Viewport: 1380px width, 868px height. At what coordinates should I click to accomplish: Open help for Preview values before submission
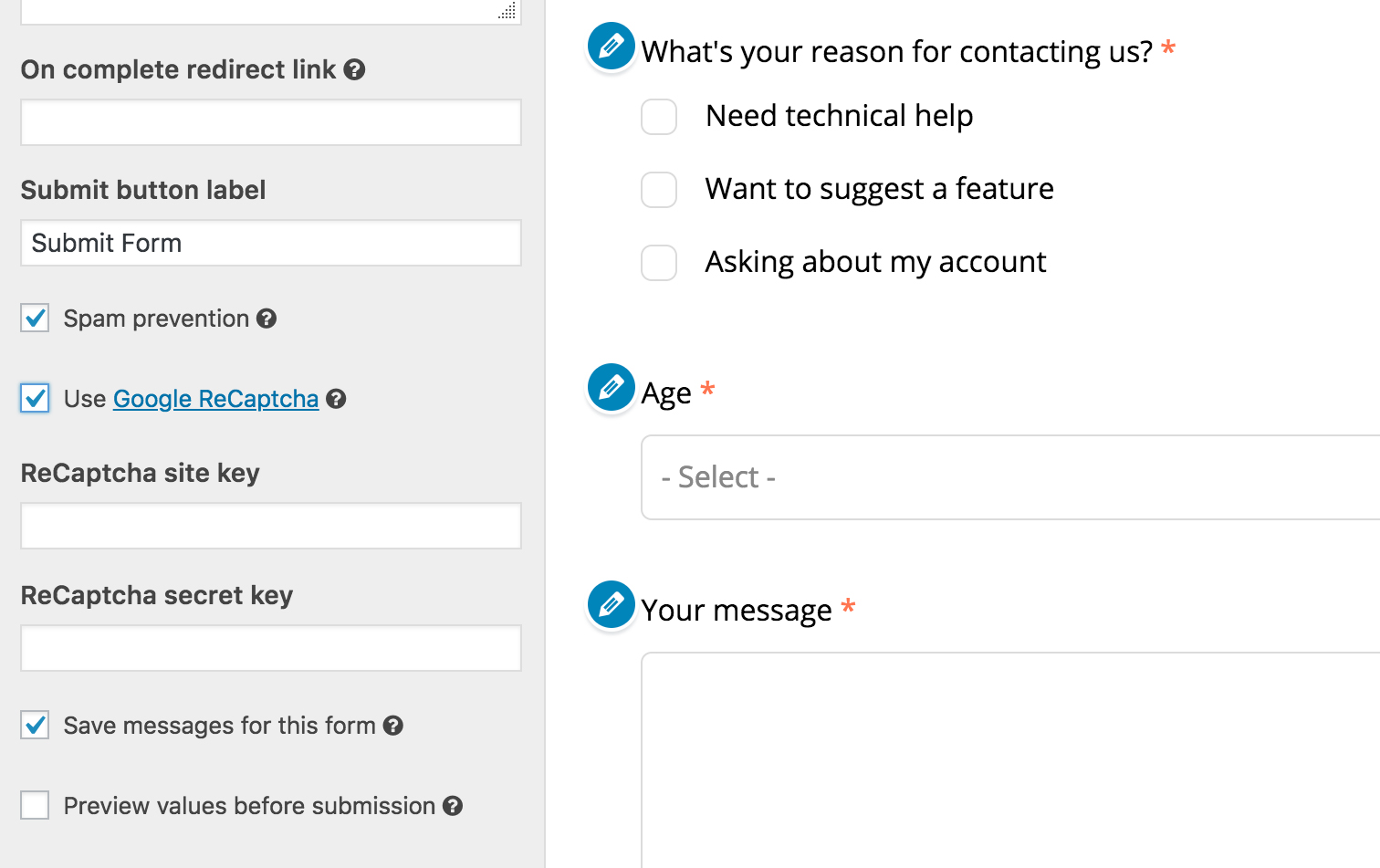[x=453, y=806]
